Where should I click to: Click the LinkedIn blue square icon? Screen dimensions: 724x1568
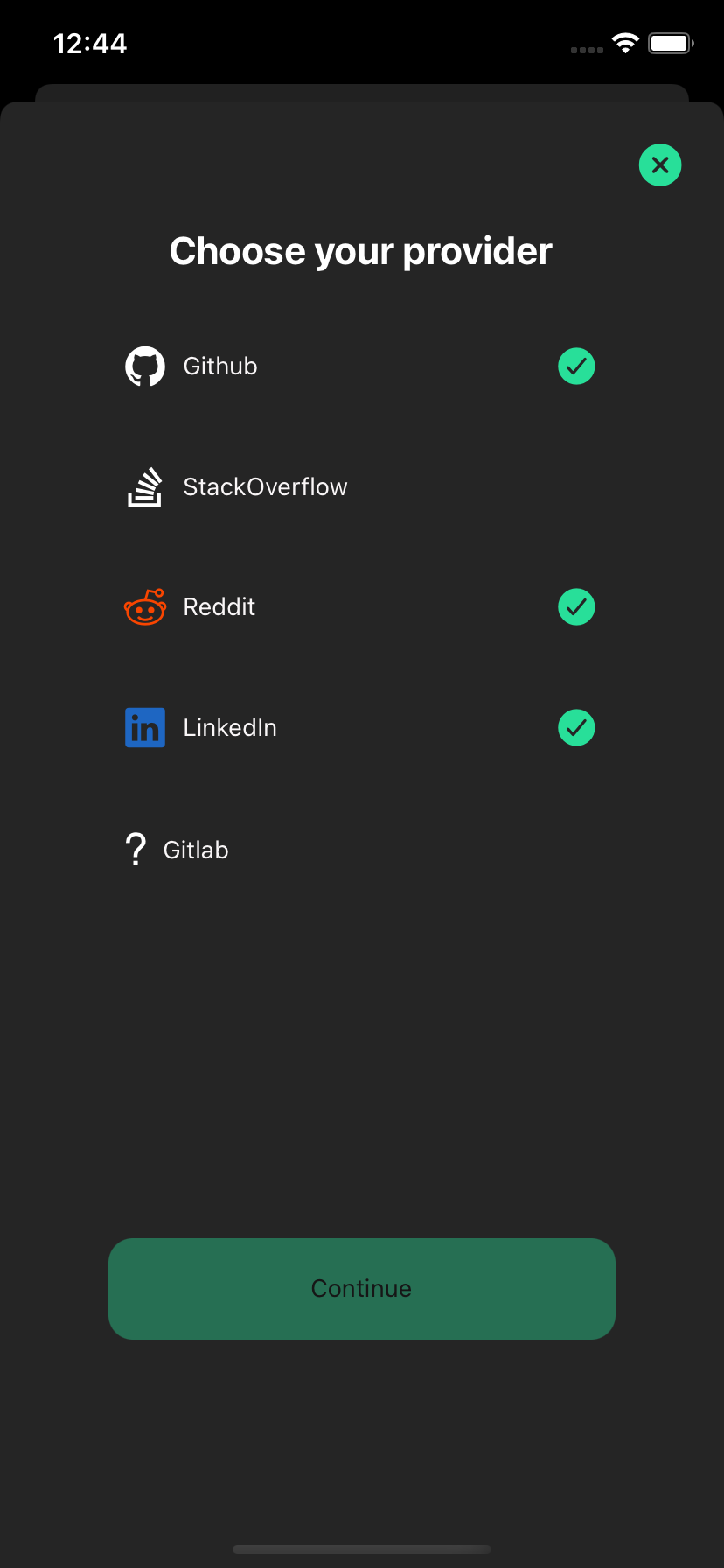(x=145, y=727)
